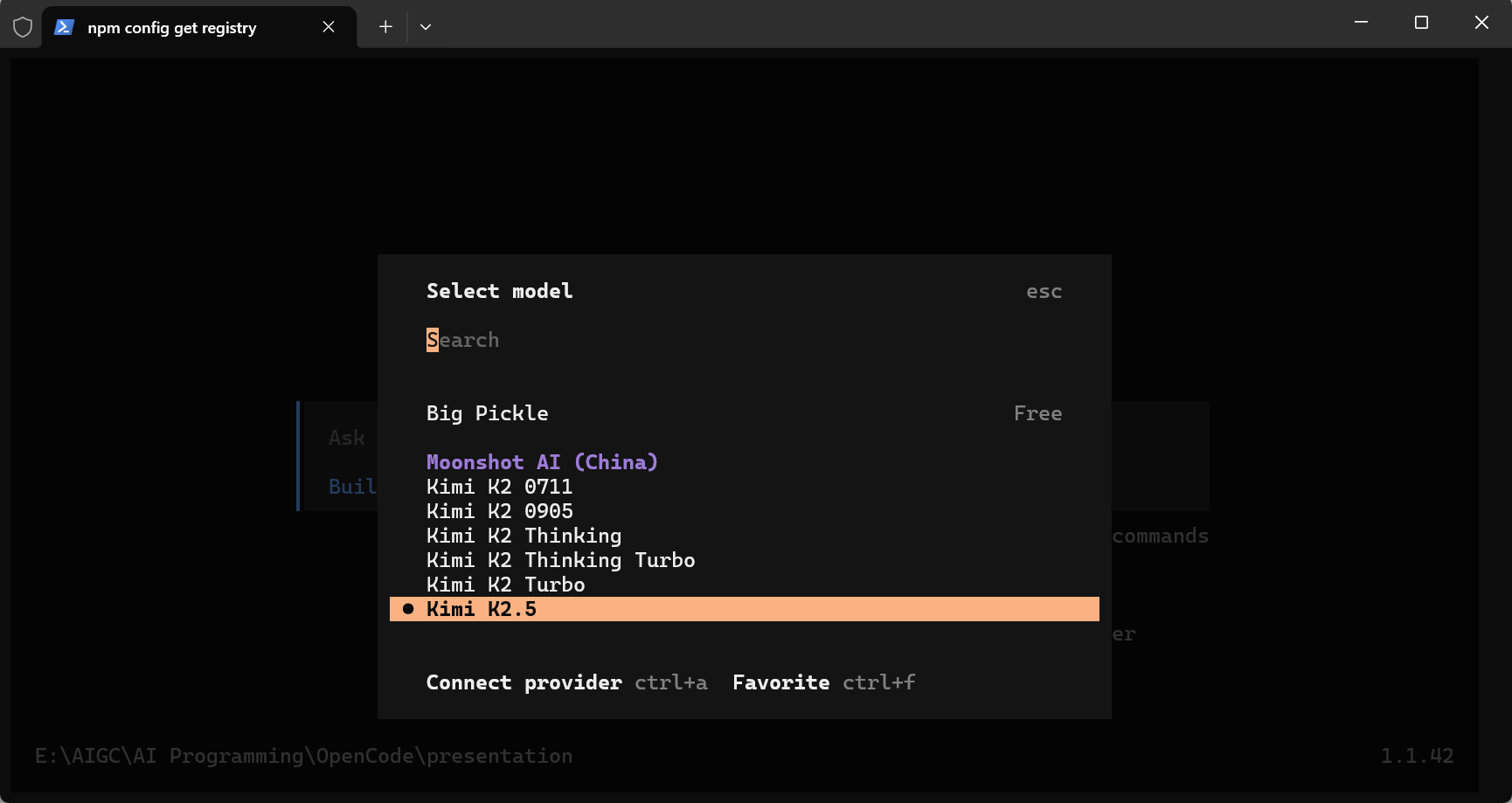1512x803 pixels.
Task: Dismiss the Select model dialog via esc
Action: point(1044,292)
